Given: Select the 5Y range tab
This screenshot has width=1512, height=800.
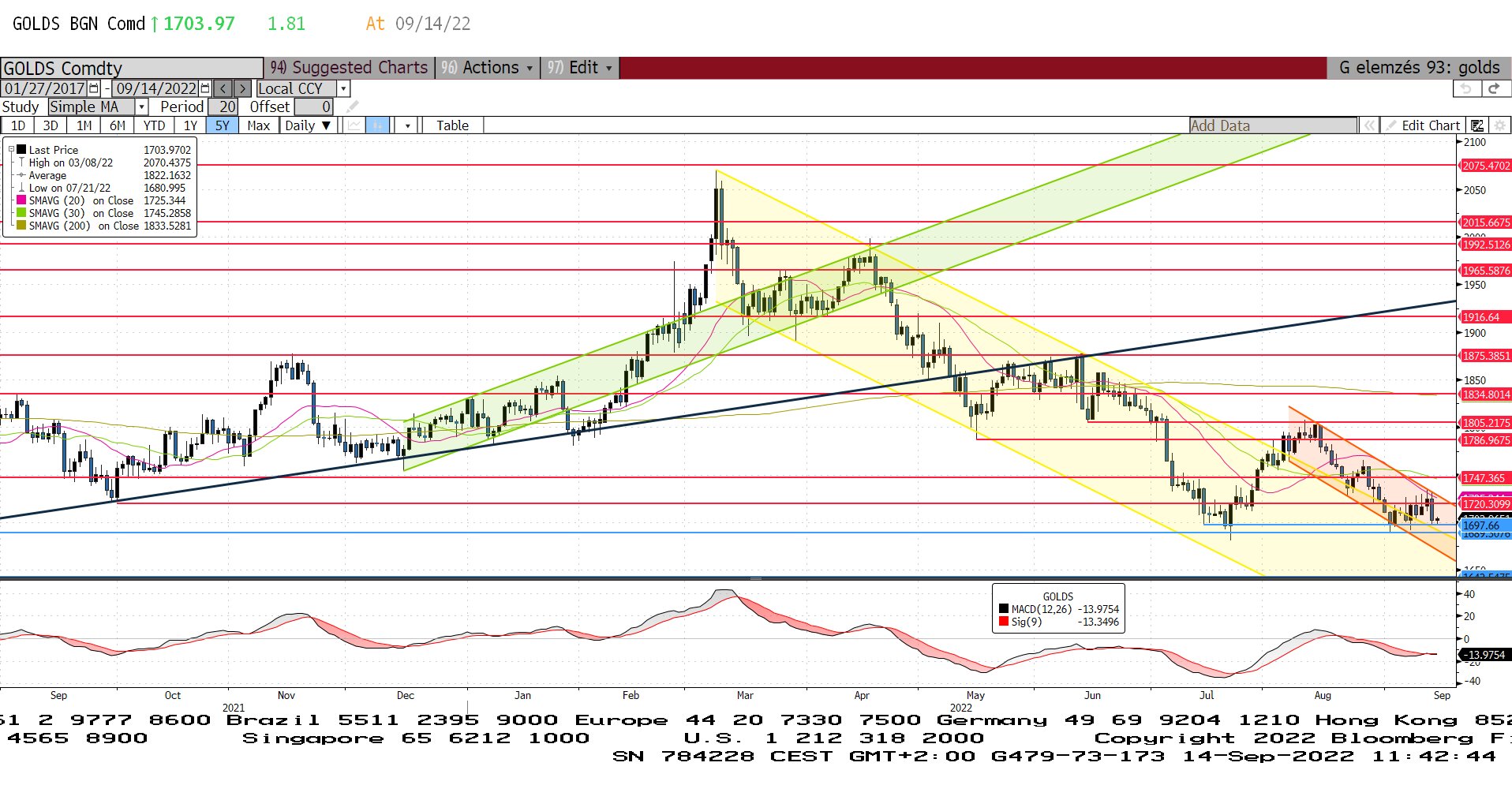Looking at the screenshot, I should pyautogui.click(x=223, y=125).
